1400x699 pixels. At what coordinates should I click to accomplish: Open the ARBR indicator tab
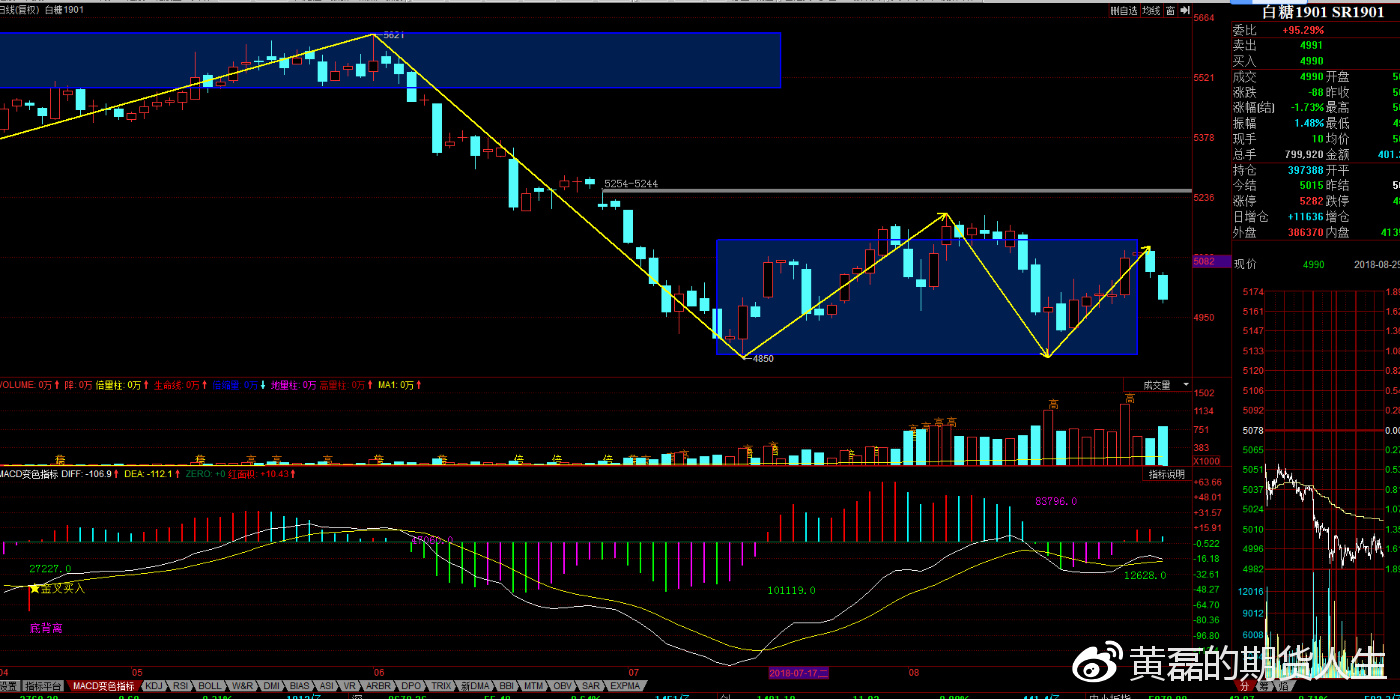click(x=378, y=686)
